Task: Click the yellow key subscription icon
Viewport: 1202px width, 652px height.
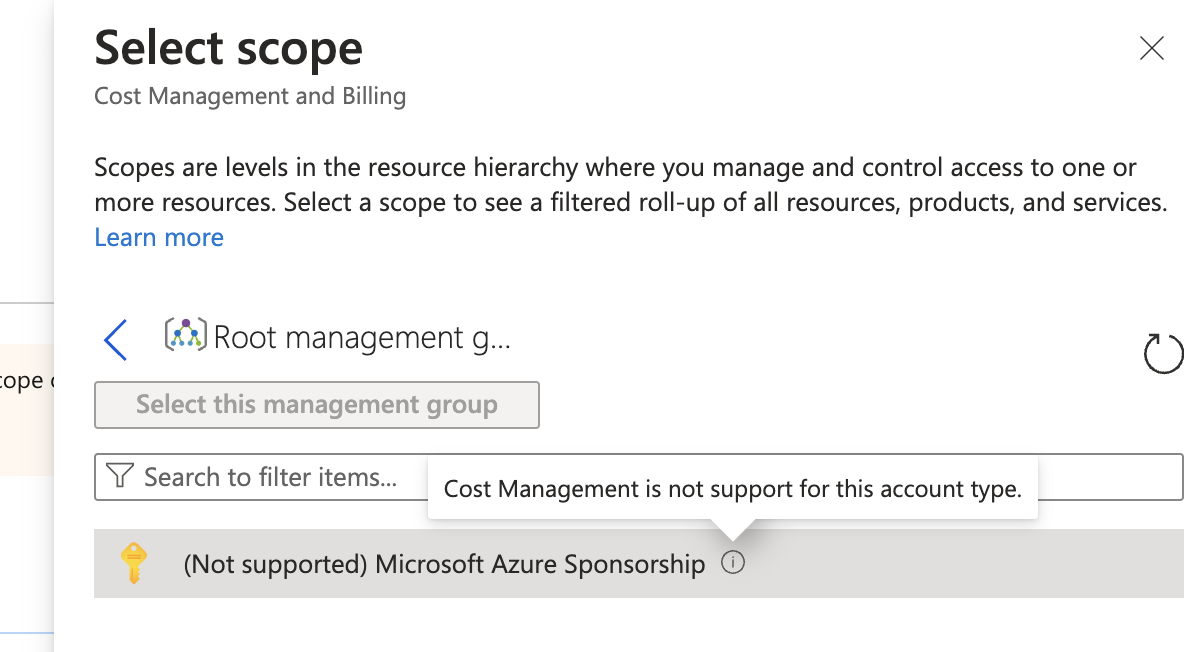Action: click(133, 563)
